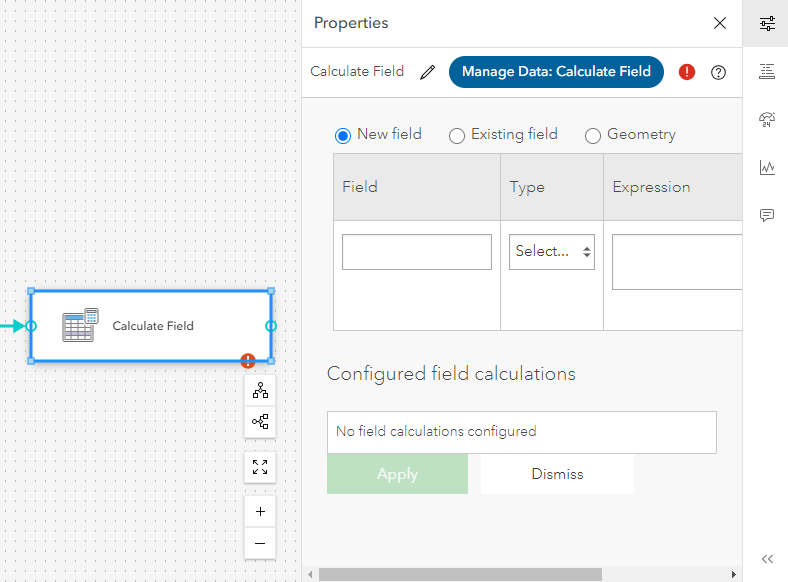The height and width of the screenshot is (582, 788).
Task: Click the scrollbar right arrow
Action: pos(733,574)
